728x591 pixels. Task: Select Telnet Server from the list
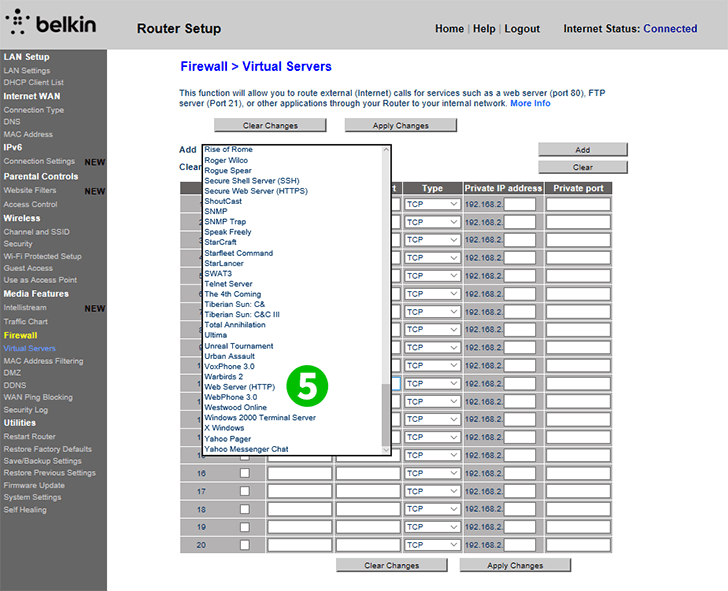point(228,284)
